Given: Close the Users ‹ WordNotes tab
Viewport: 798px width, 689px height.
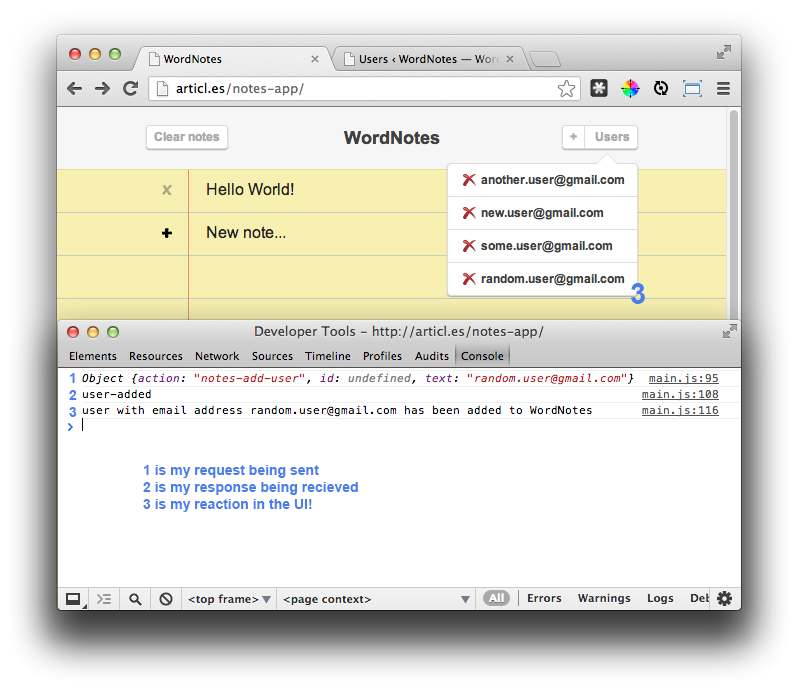Looking at the screenshot, I should click(x=510, y=59).
